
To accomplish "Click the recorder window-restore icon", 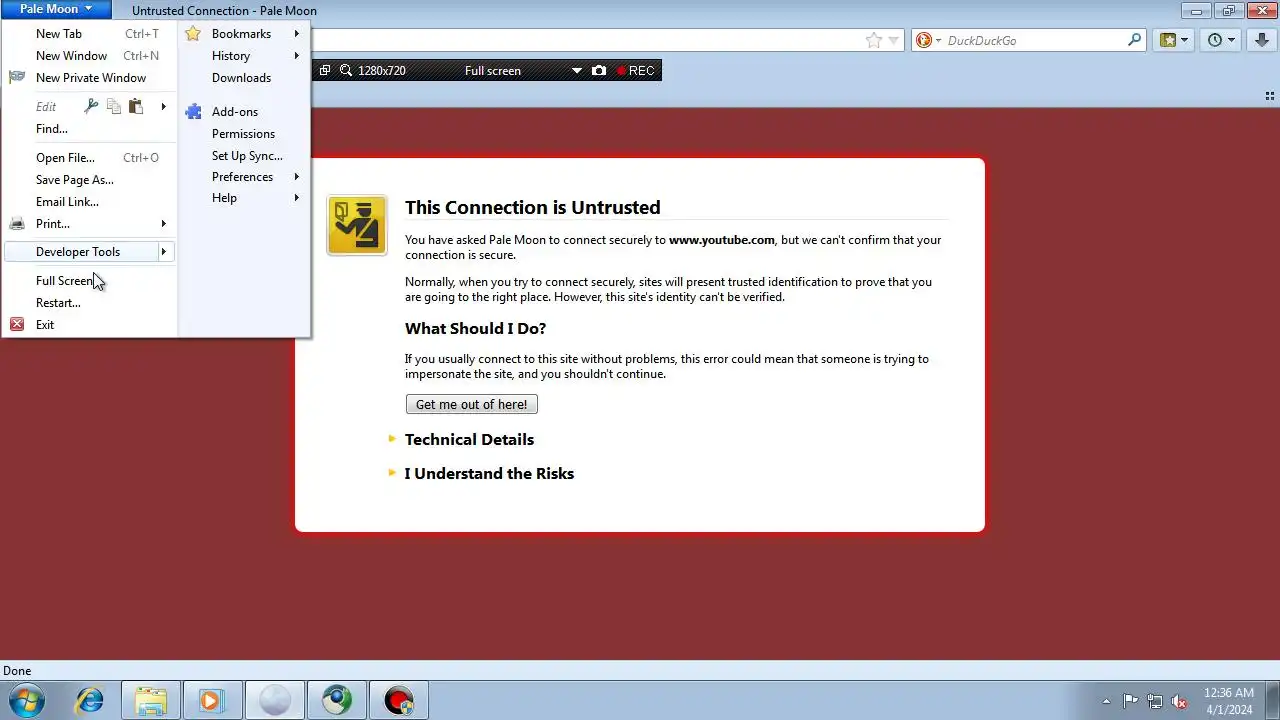I will coord(325,71).
